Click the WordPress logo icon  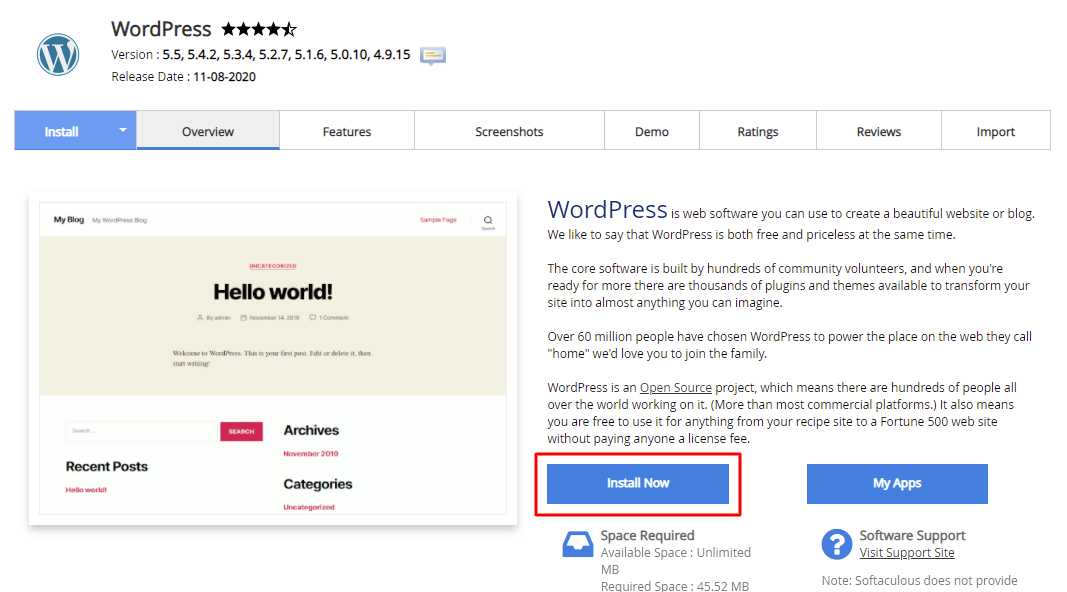(58, 54)
